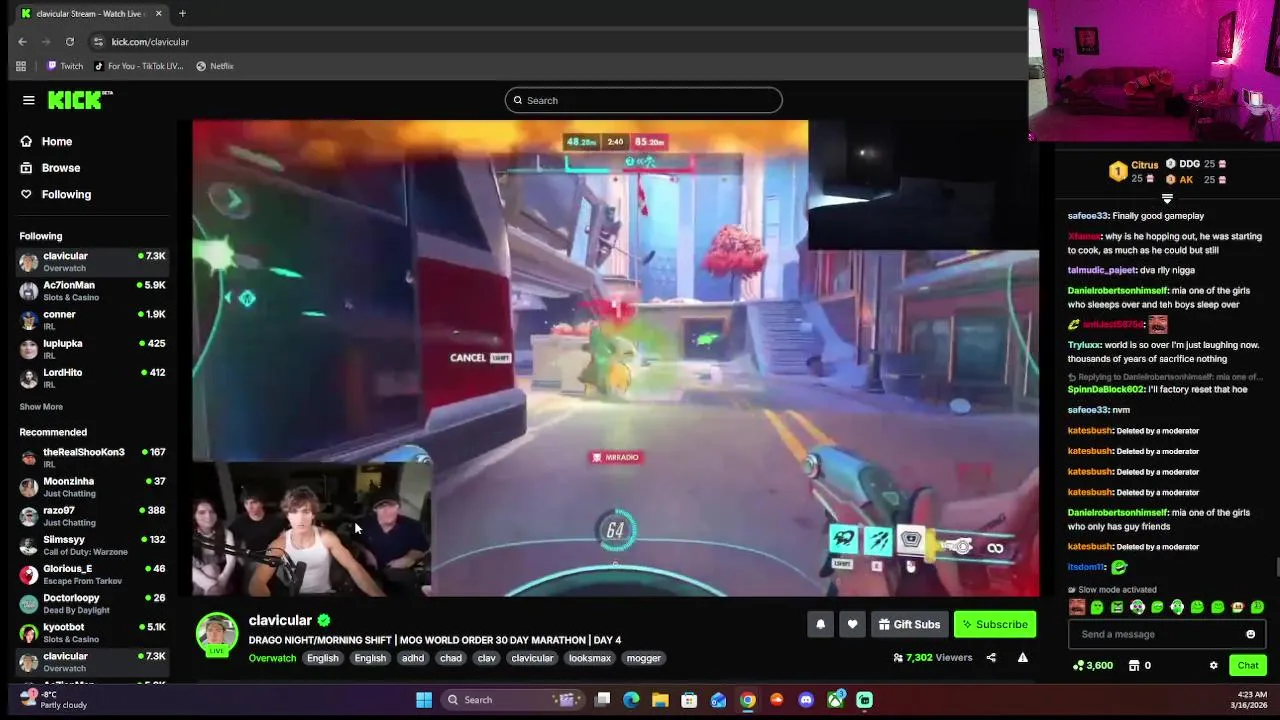Open conner channel in Following list
Screen dimensions: 1280x720
[92, 320]
